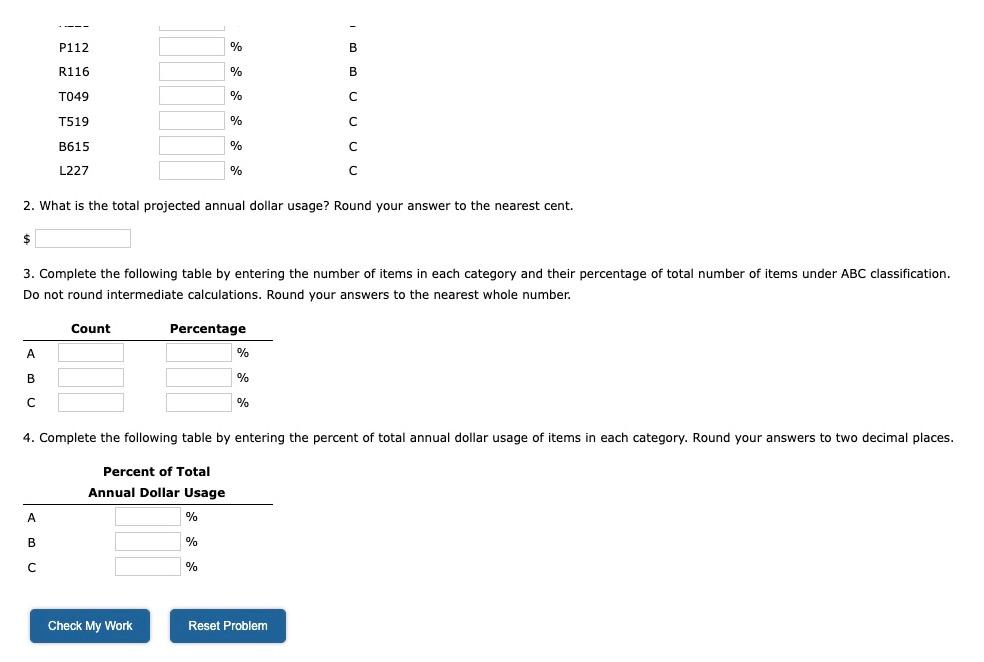Click category A's Percent of Total Annual Dollar Usage field

147,516
